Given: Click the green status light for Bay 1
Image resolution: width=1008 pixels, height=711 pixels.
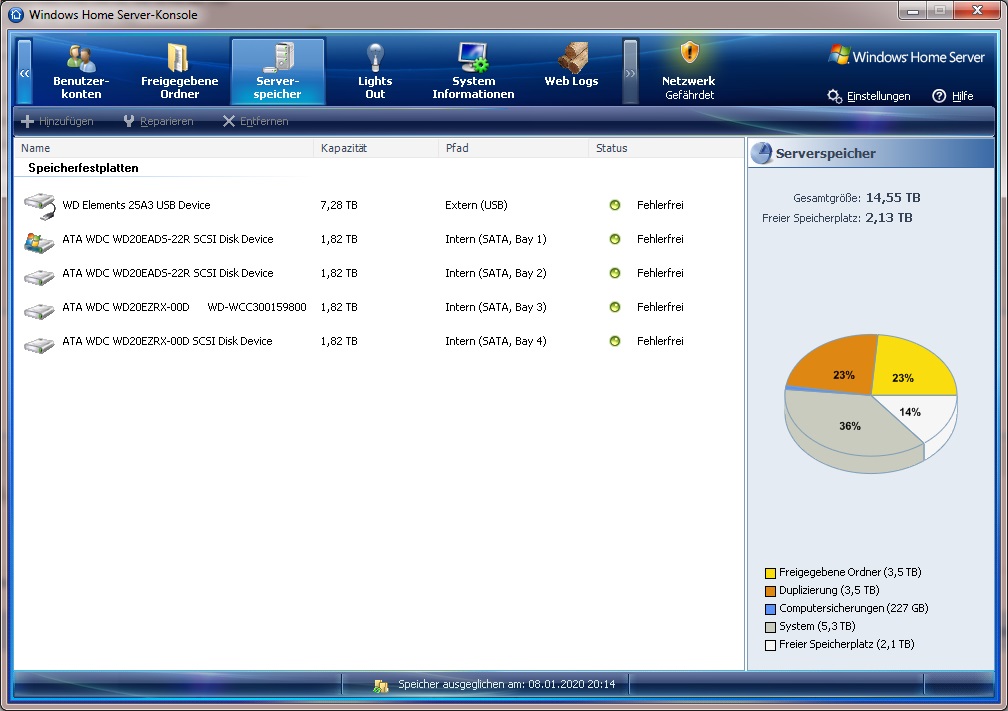Looking at the screenshot, I should pyautogui.click(x=615, y=239).
